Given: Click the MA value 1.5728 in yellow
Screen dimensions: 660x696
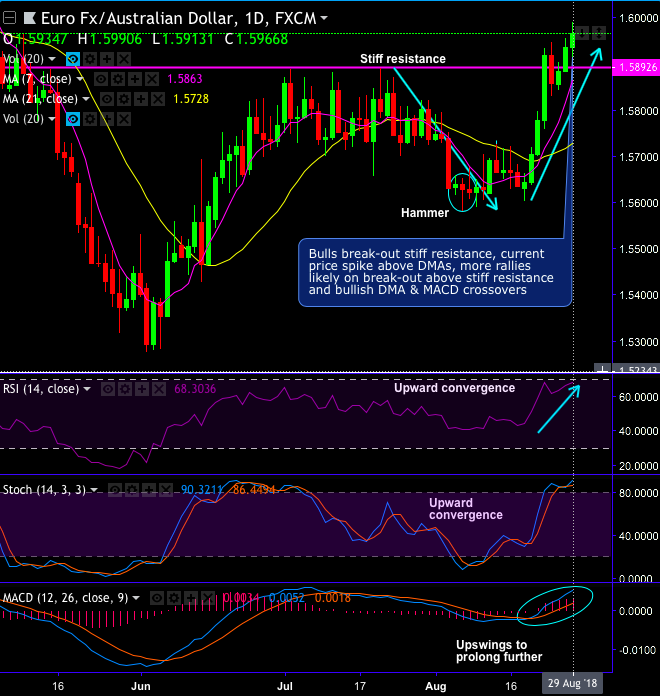Looking at the screenshot, I should point(191,99).
